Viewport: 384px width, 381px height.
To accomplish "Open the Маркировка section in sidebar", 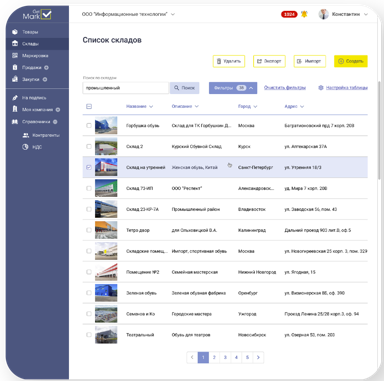I will pos(35,56).
